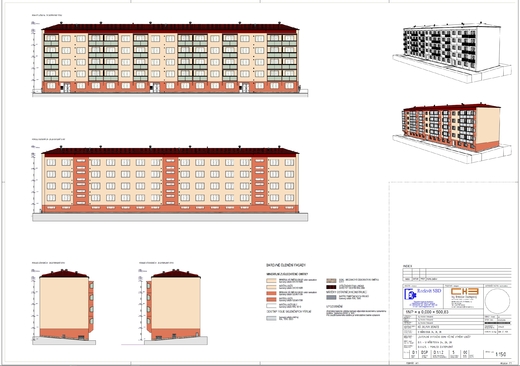This screenshot has width=520, height=366.
Task: Pick the blue-gray swatch in legend
Action: coord(331,297)
